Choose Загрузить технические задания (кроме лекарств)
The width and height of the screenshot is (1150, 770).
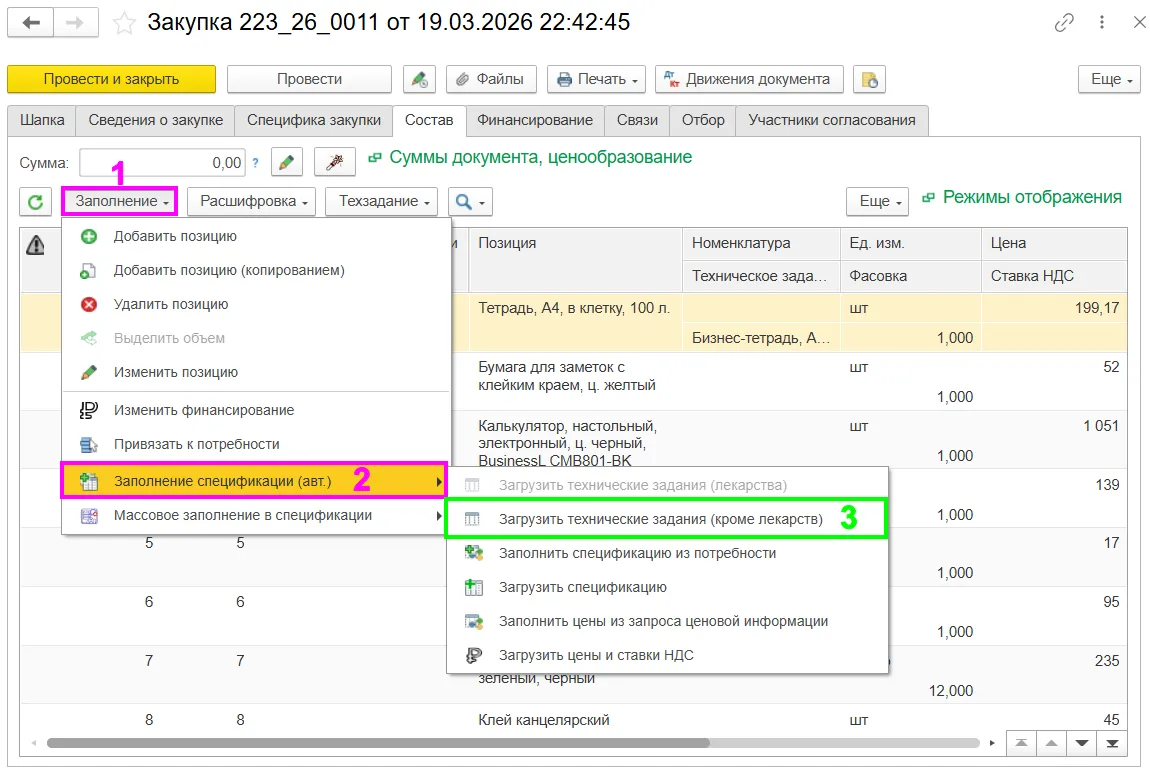point(666,519)
